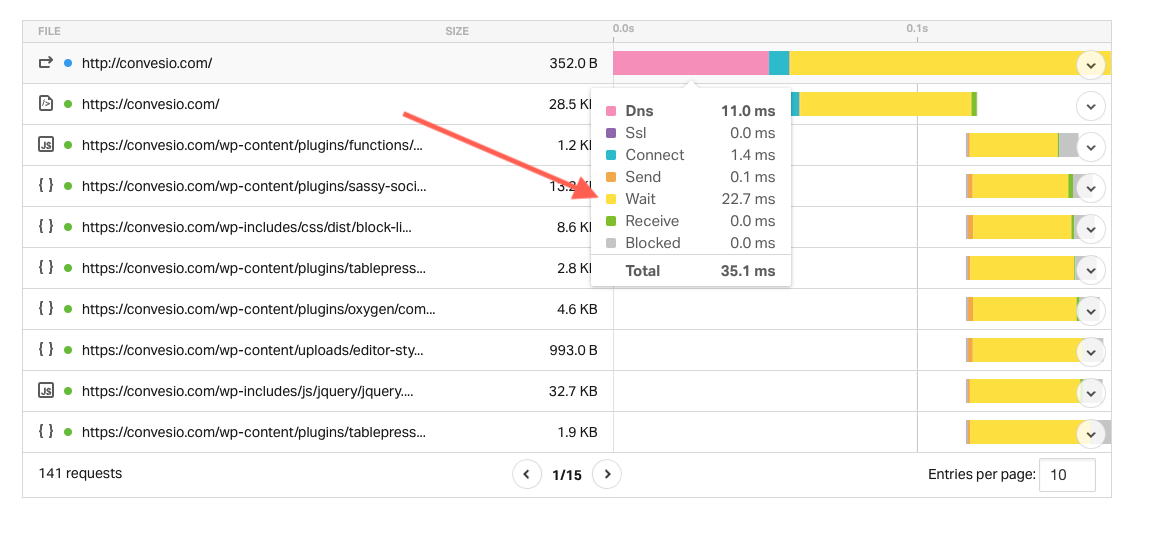Expand the 2.8 KB tablepress request row
Image resolution: width=1151 pixels, height=543 pixels.
click(x=1091, y=271)
